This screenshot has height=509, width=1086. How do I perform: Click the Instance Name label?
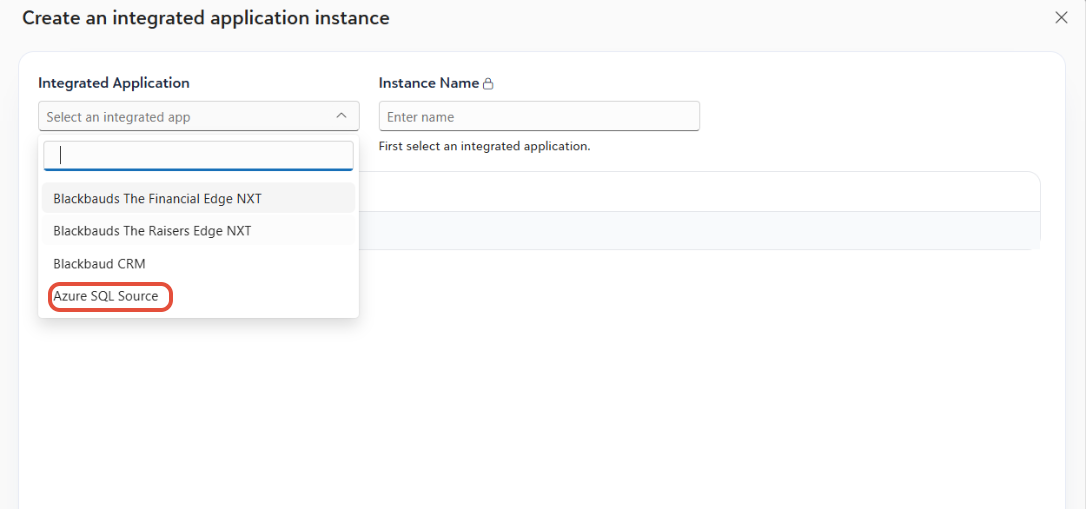[429, 83]
